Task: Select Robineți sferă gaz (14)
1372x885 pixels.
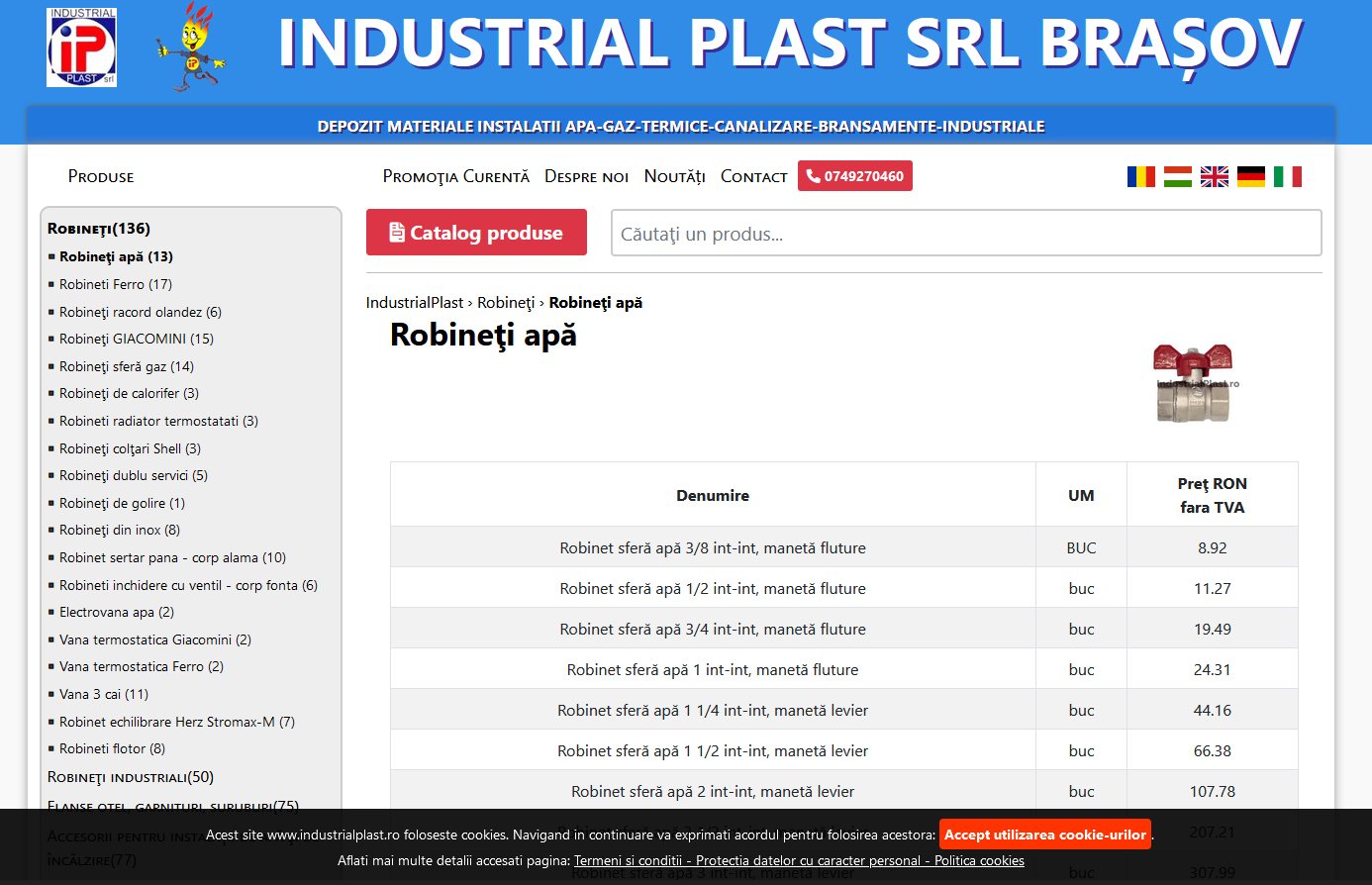Action: click(127, 366)
